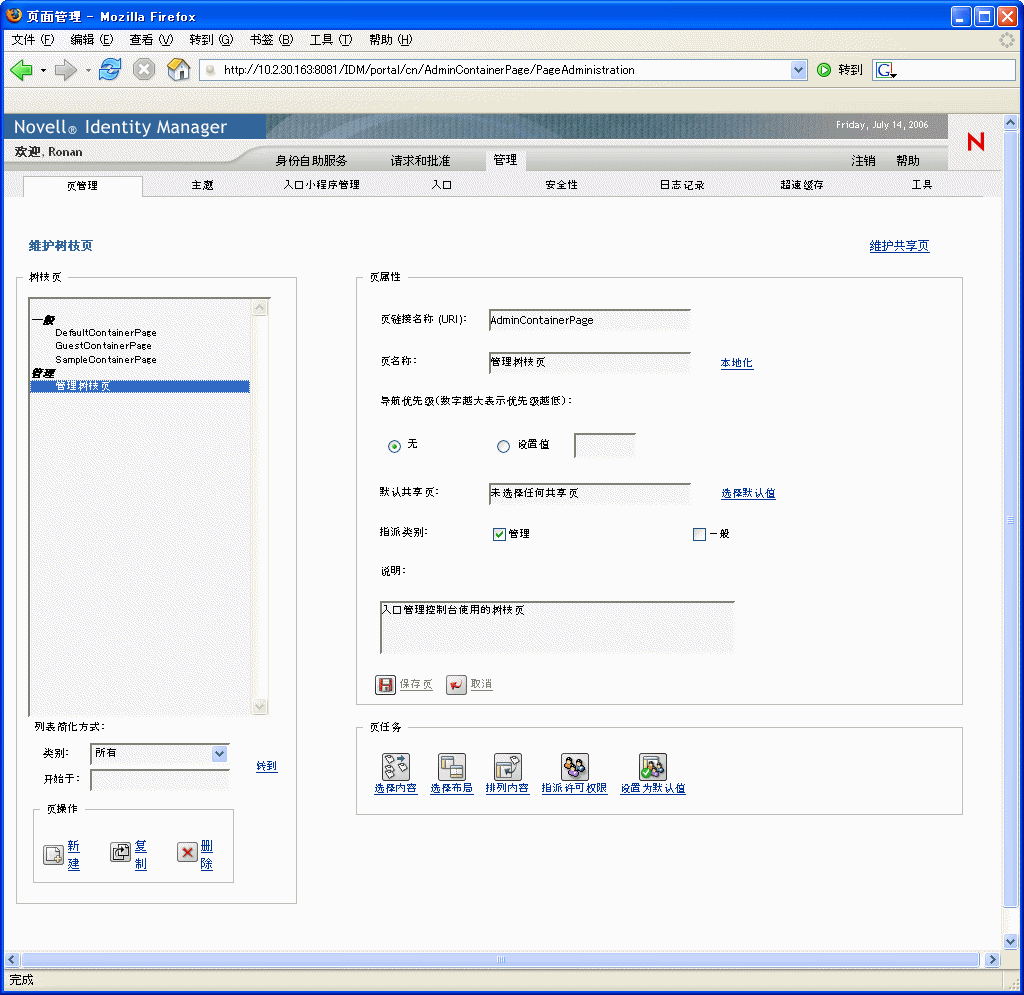Switch to the 安全性 tab
1024x995 pixels.
click(560, 184)
